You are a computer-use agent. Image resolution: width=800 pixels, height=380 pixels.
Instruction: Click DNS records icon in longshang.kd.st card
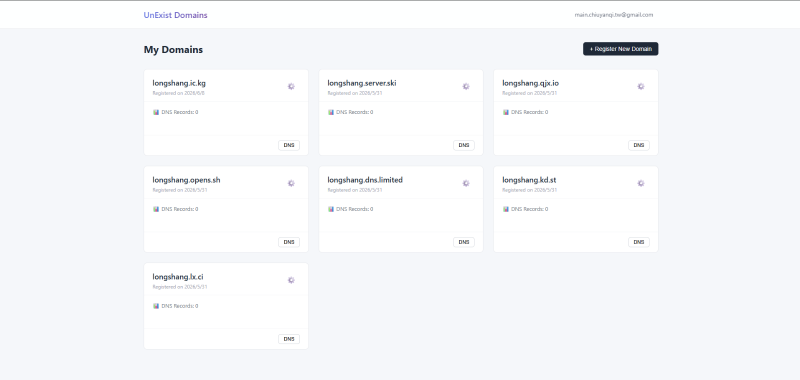point(506,209)
